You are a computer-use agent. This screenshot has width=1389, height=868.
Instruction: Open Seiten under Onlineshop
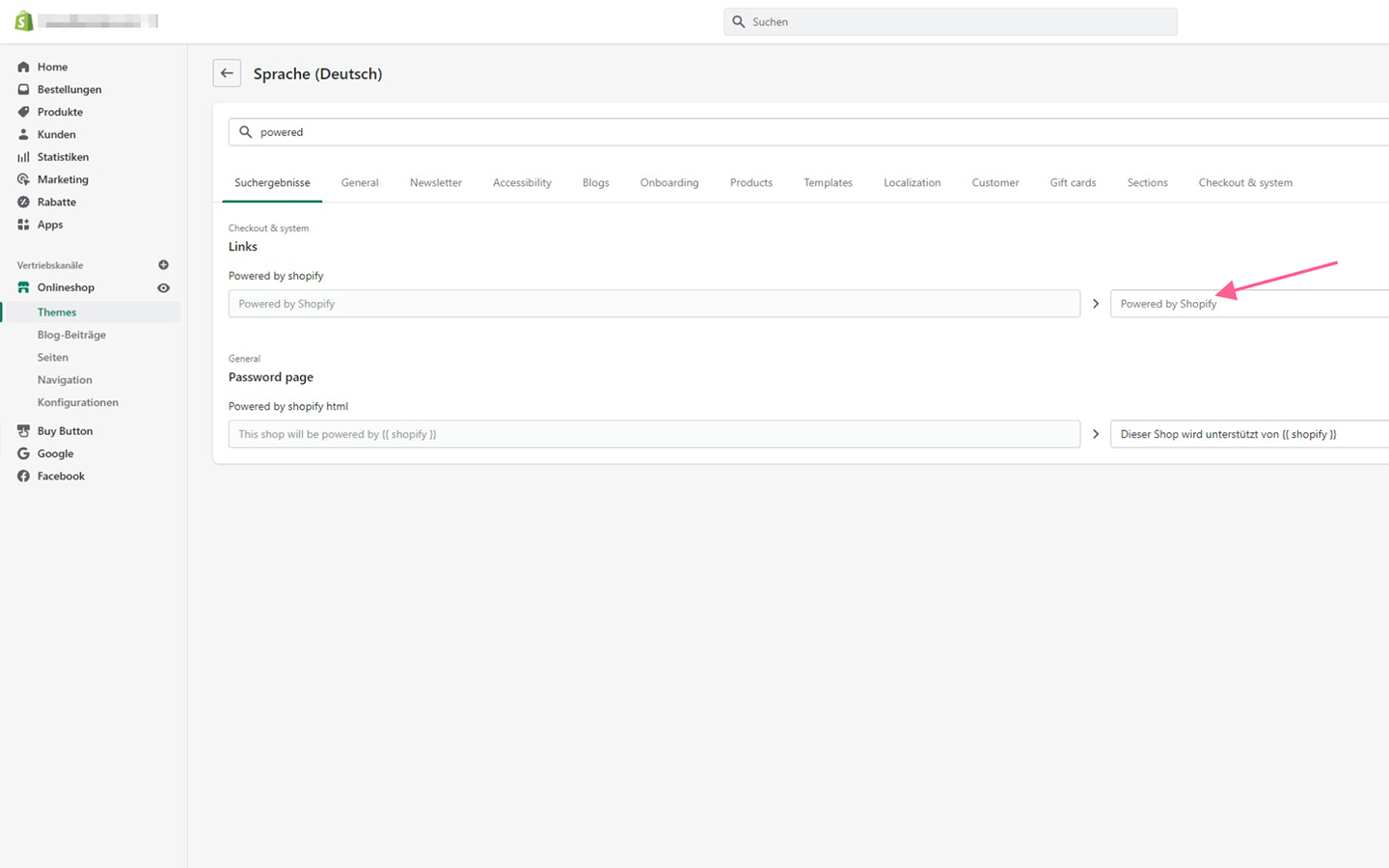[x=53, y=357]
